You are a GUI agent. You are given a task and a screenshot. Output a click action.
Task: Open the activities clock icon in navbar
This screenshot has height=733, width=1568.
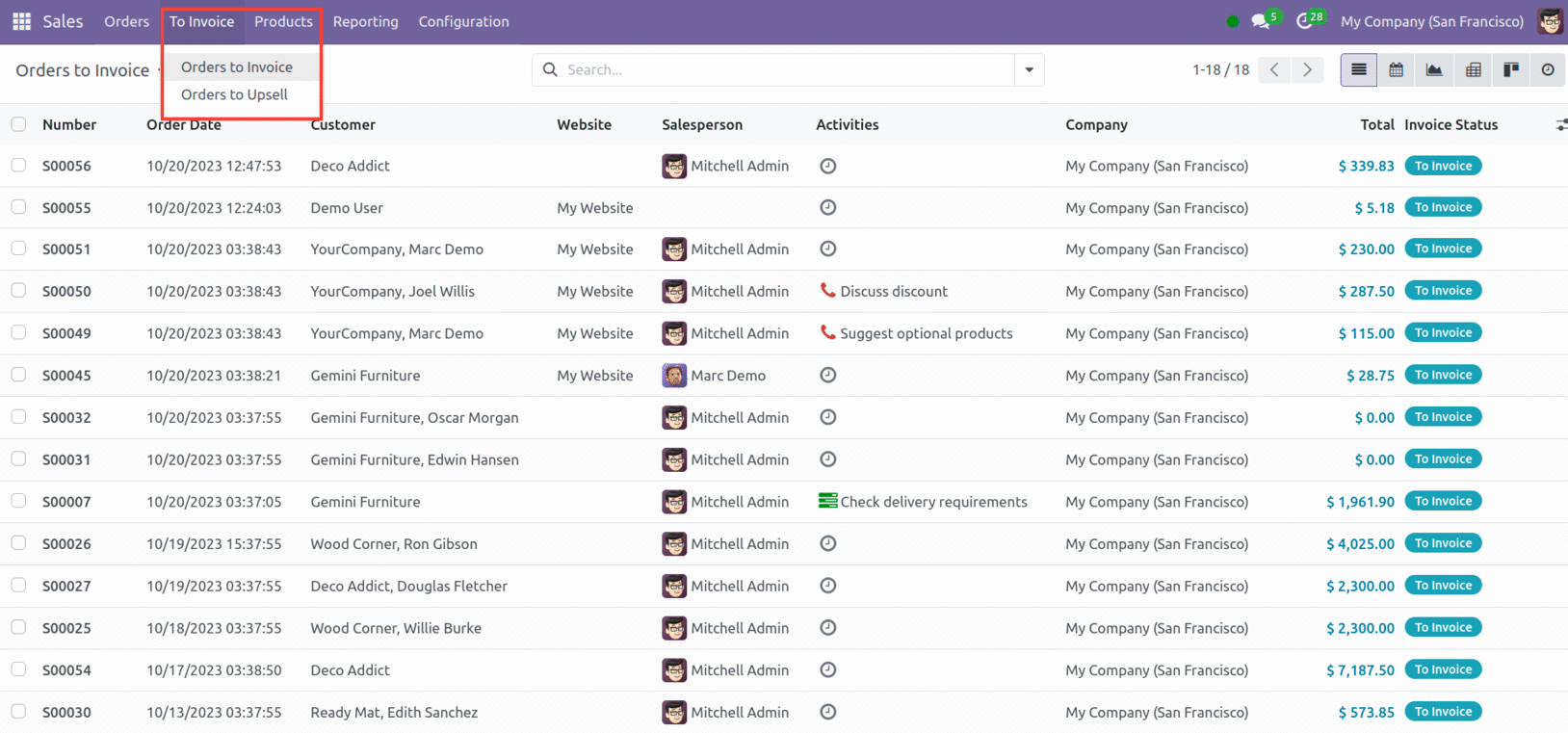[x=1305, y=21]
